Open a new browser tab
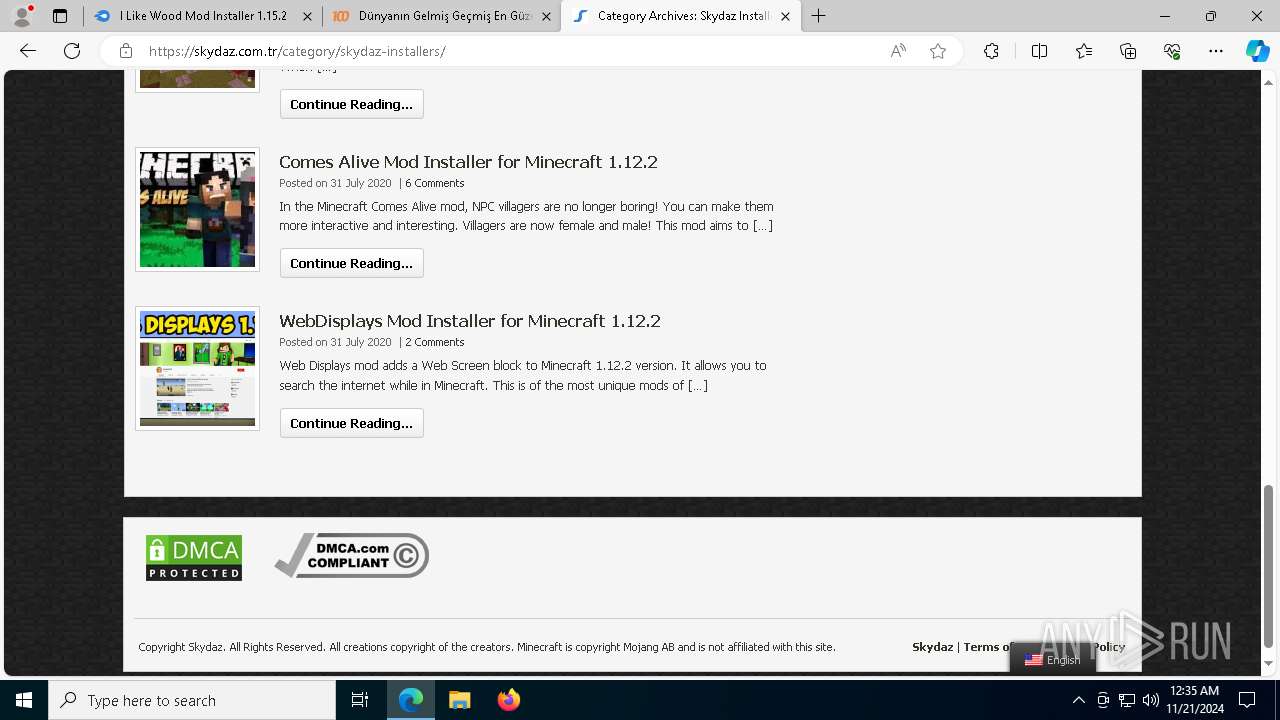This screenshot has width=1280, height=720. 818,16
